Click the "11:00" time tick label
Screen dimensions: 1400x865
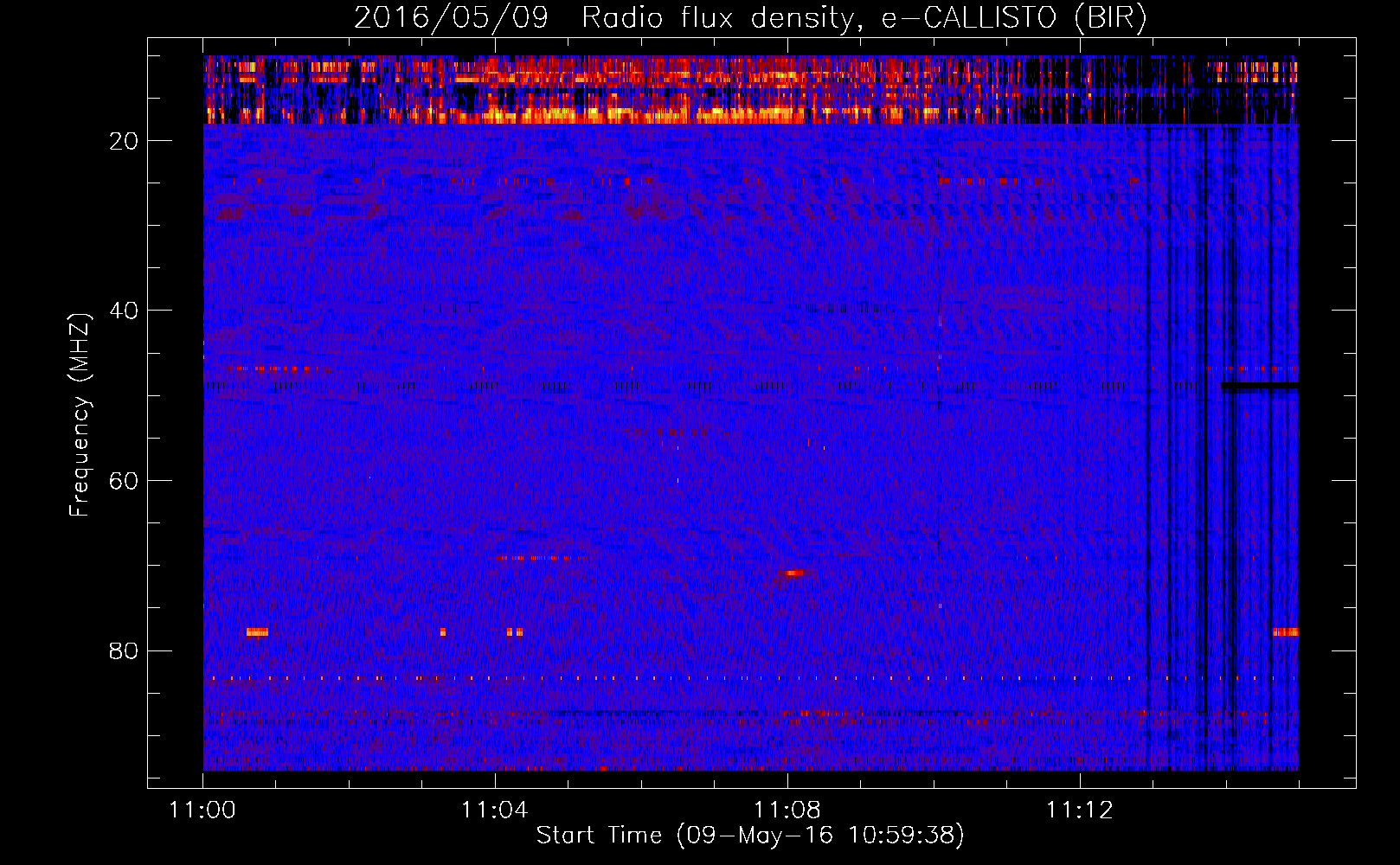(202, 811)
